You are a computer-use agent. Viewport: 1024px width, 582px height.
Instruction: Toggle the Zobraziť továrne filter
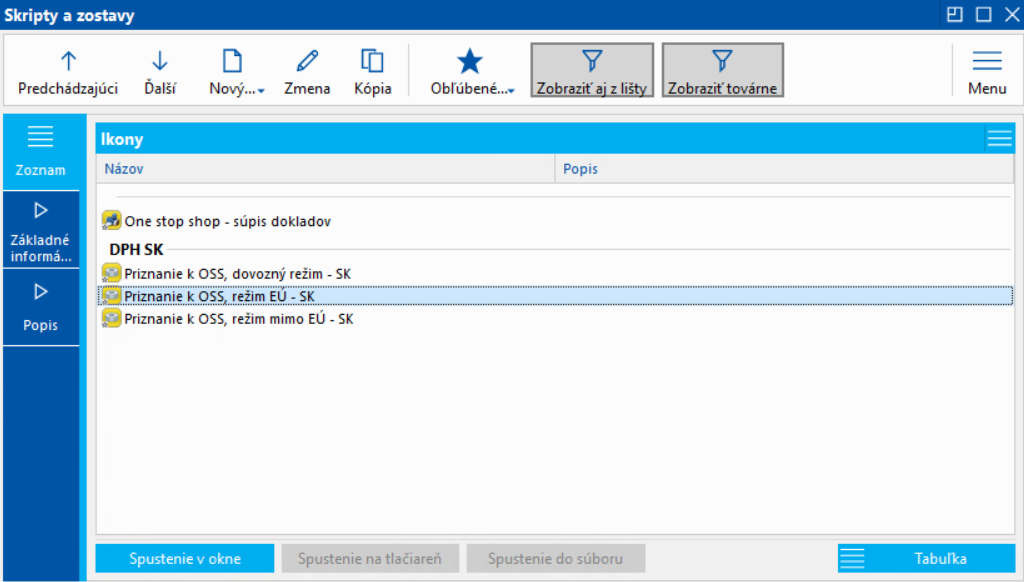point(722,71)
